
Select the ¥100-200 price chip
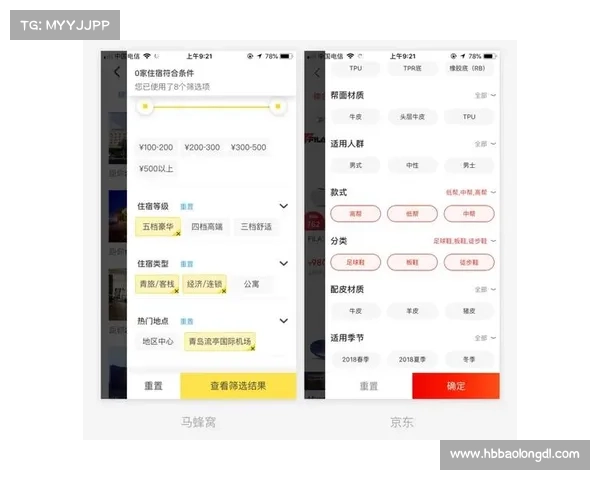156,147
